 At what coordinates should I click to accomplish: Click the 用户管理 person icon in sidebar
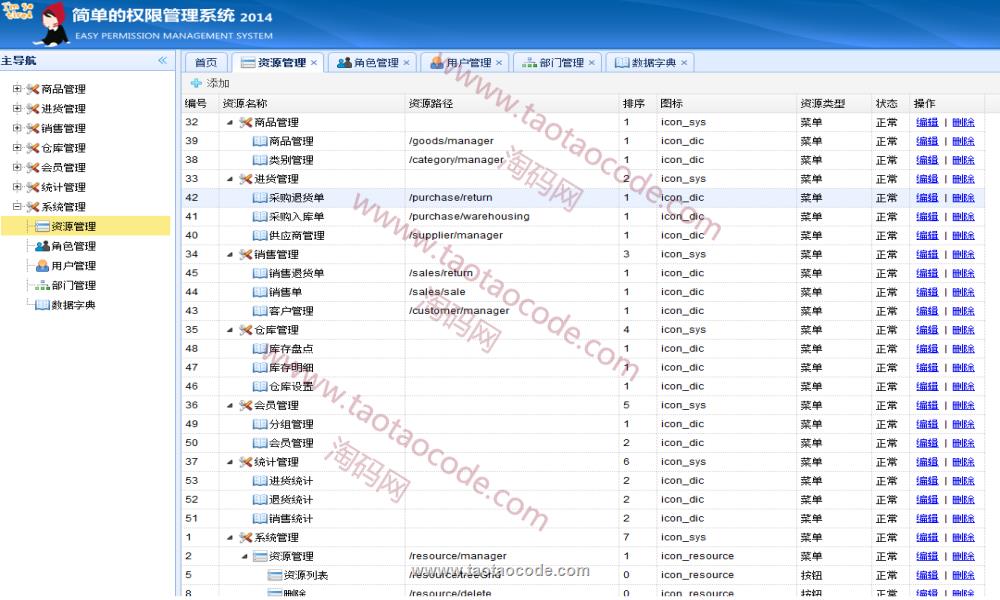coord(42,266)
